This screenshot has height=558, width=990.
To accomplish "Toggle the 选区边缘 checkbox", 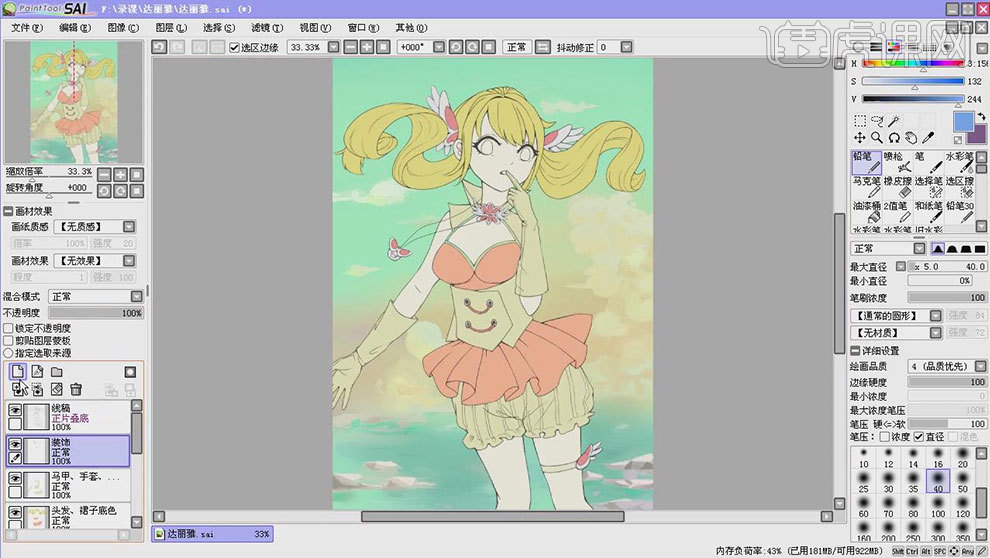I will (234, 48).
